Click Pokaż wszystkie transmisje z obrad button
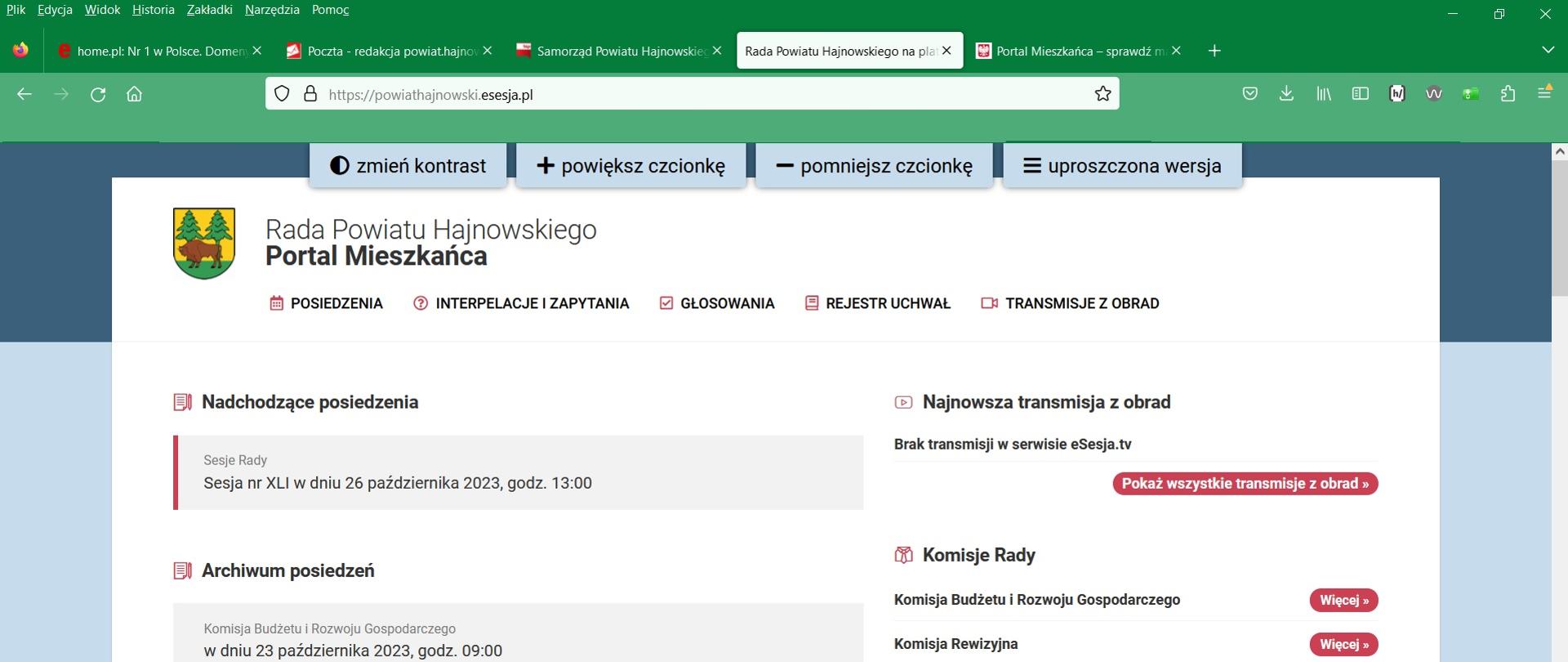The width and height of the screenshot is (1568, 662). [1245, 484]
